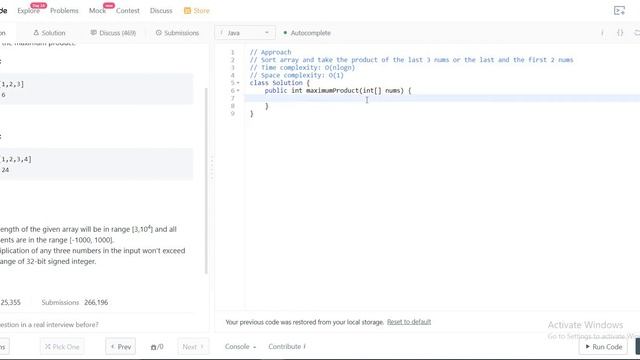Click the example output value 6
This screenshot has width=640, height=360.
pos(3,95)
